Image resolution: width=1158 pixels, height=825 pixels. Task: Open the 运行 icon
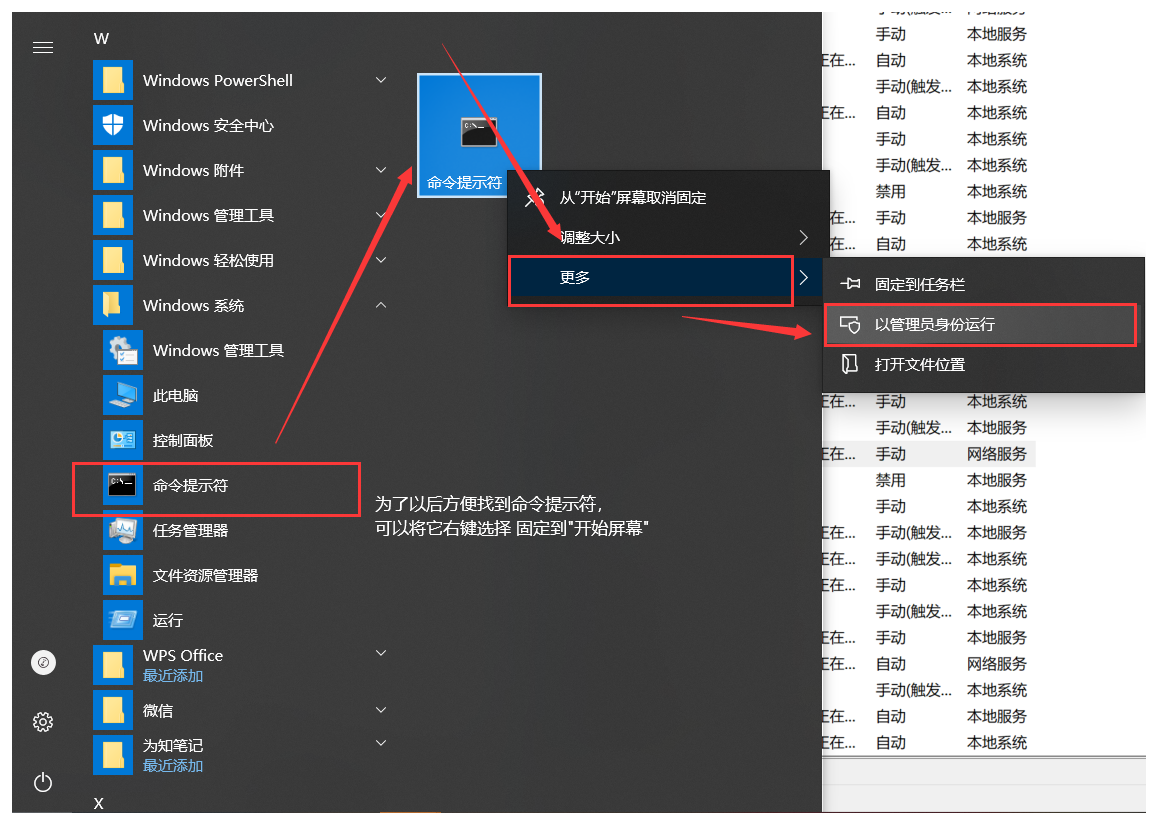pos(123,620)
